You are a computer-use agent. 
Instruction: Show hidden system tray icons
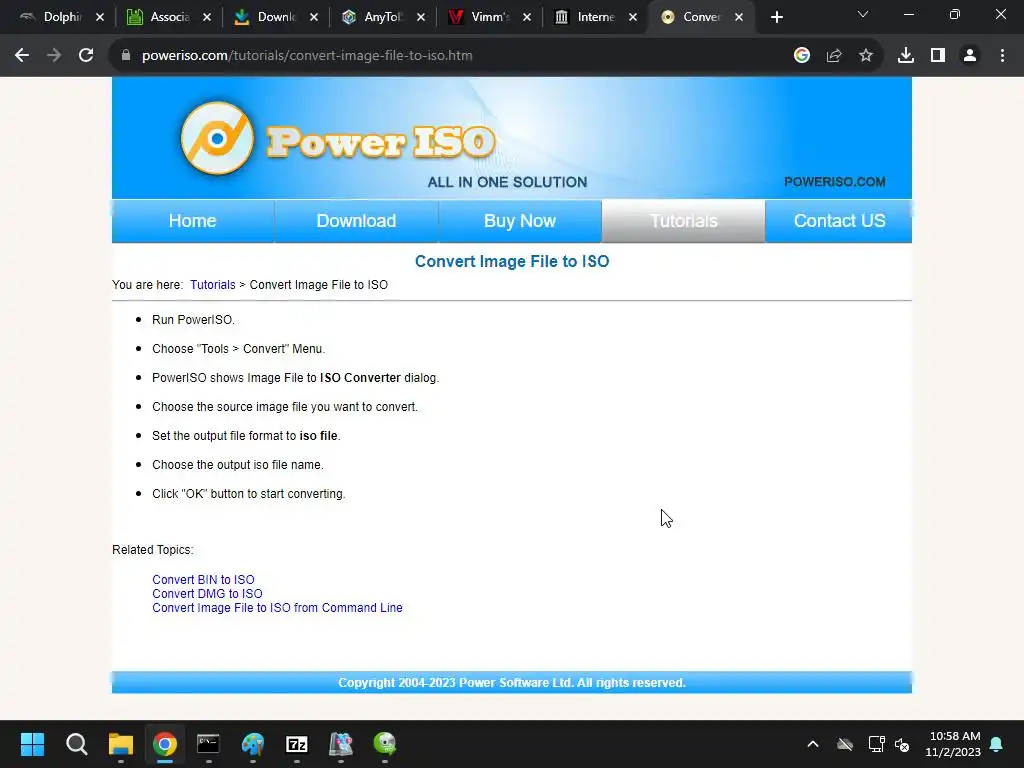click(x=813, y=744)
